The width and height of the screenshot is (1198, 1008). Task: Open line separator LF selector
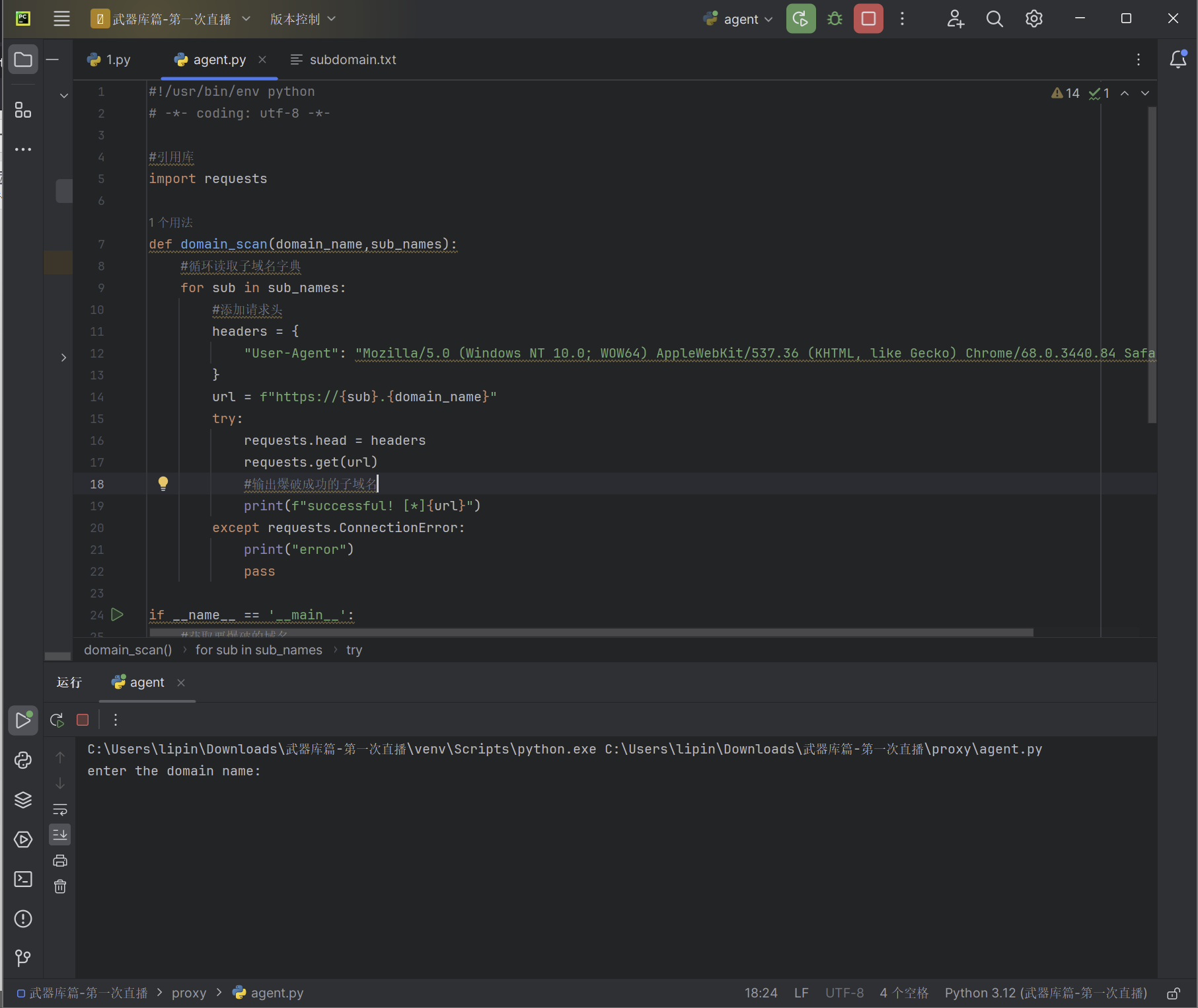802,993
